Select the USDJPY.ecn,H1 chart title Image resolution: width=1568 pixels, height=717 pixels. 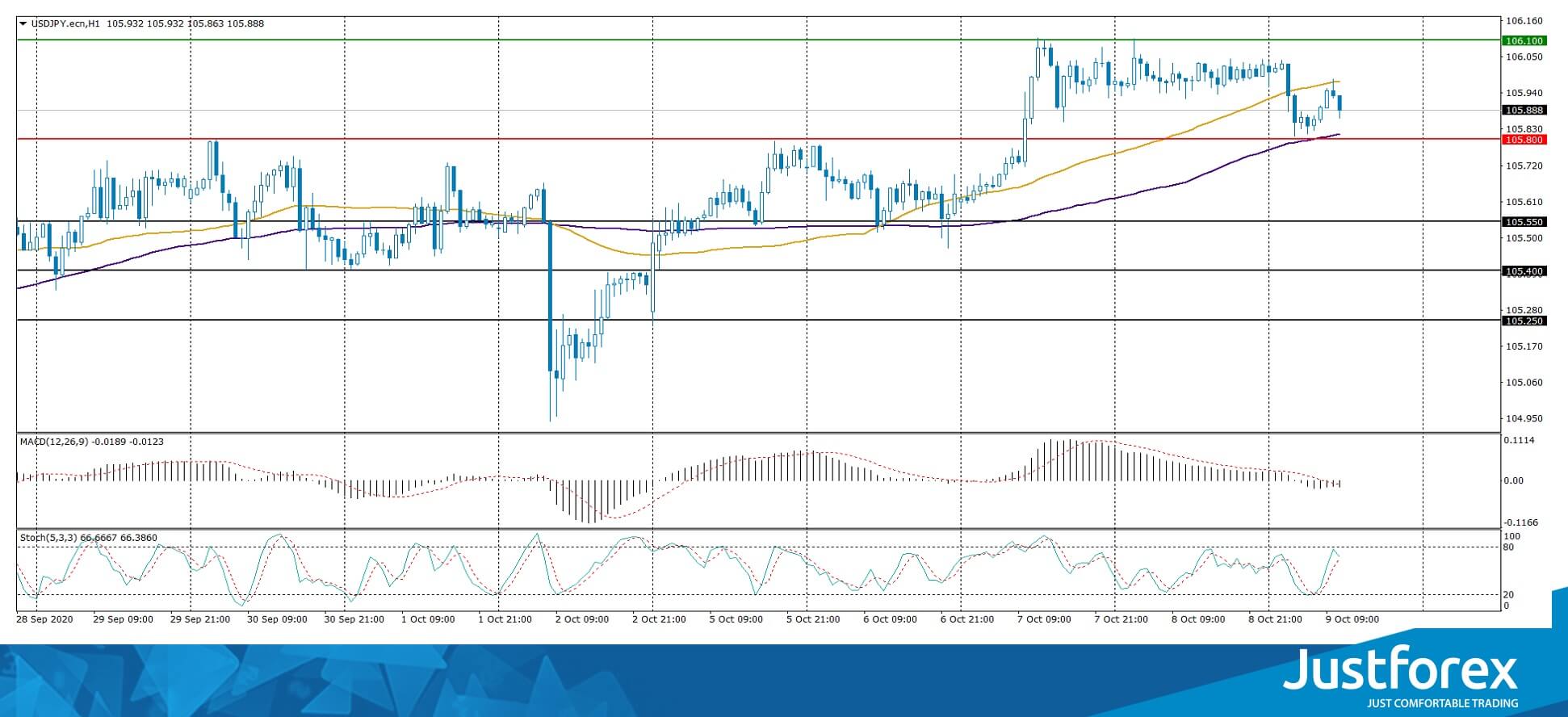(65, 23)
